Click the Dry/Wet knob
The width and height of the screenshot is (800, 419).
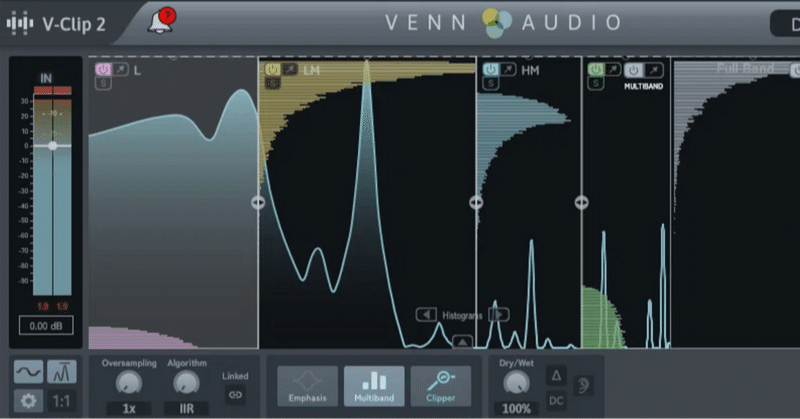click(516, 382)
